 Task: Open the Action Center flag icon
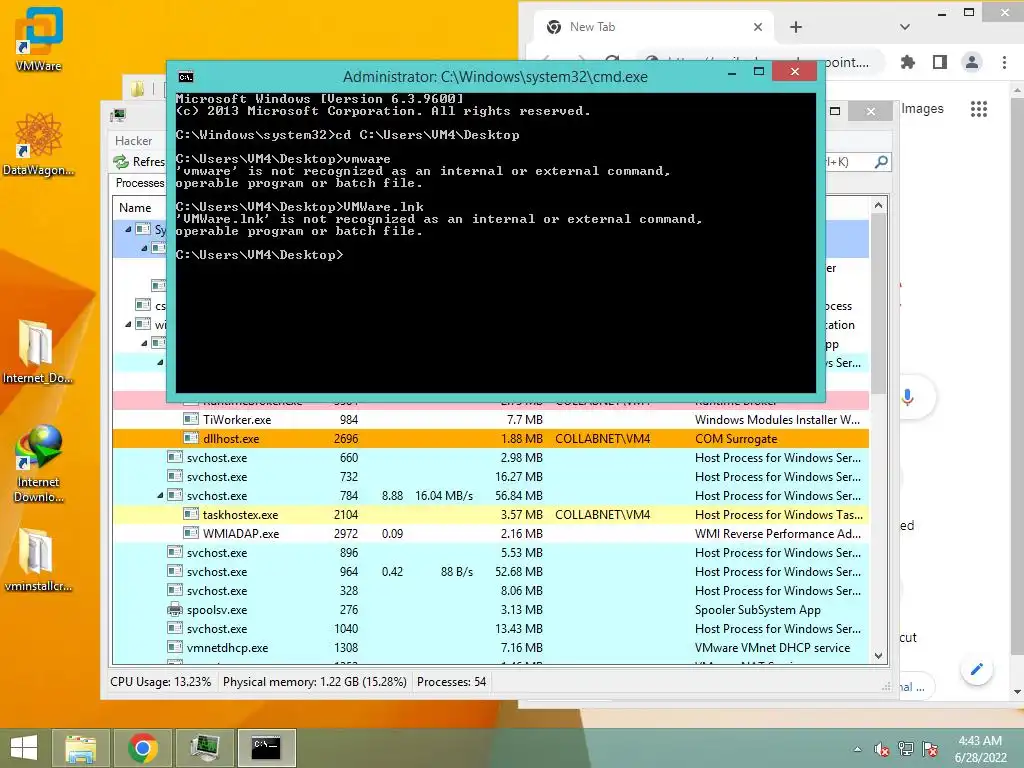(x=930, y=749)
